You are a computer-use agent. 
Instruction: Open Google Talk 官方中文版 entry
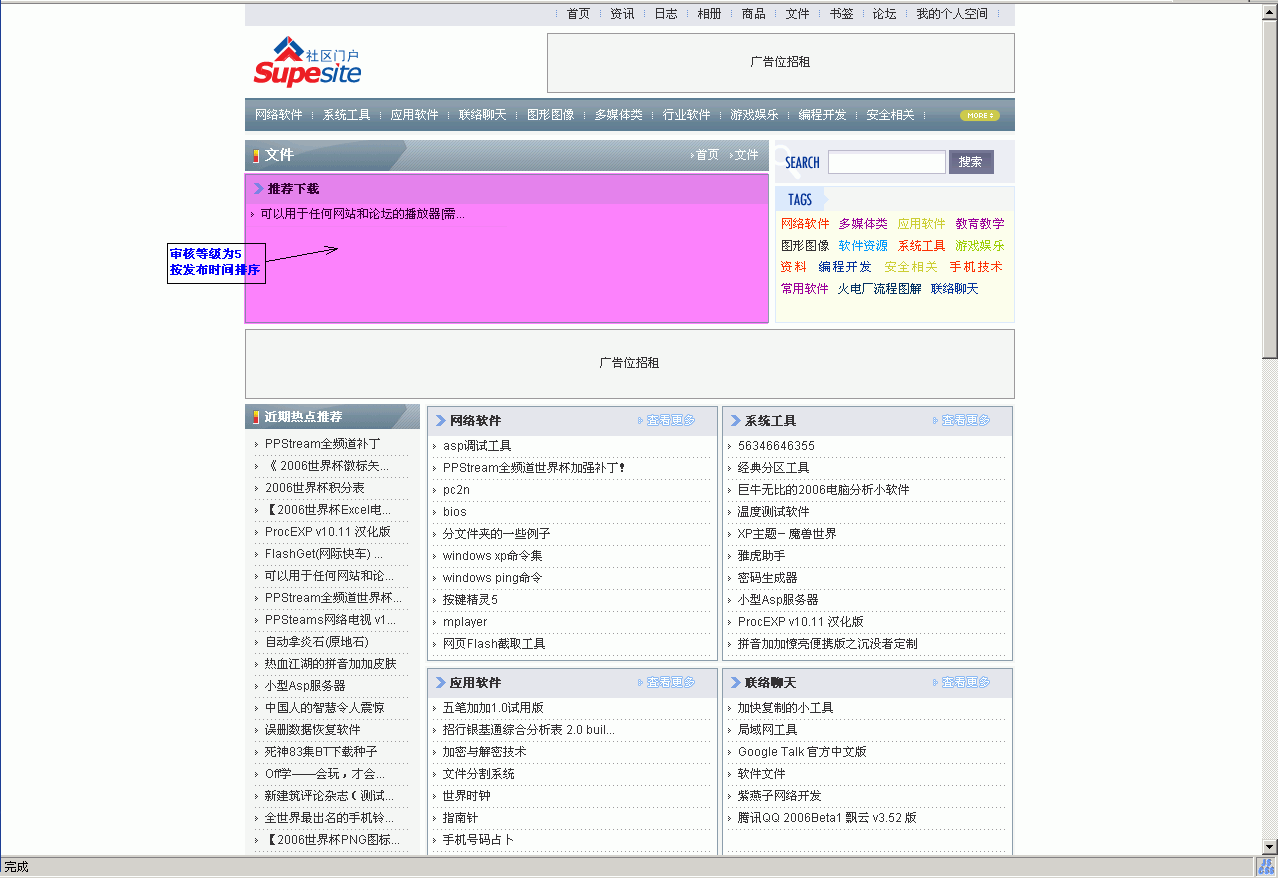click(x=802, y=752)
